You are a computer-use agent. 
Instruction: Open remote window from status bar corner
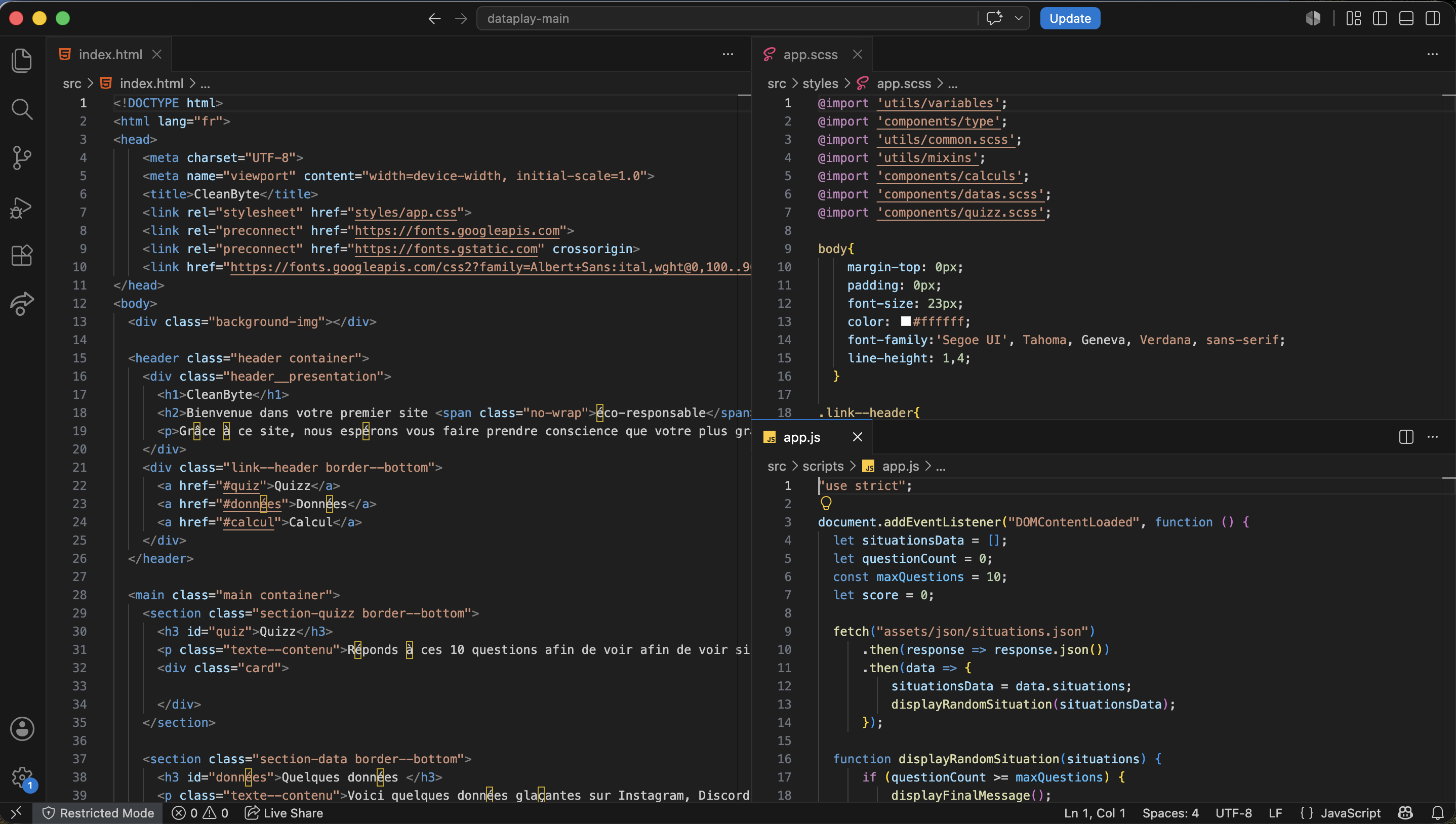16,813
